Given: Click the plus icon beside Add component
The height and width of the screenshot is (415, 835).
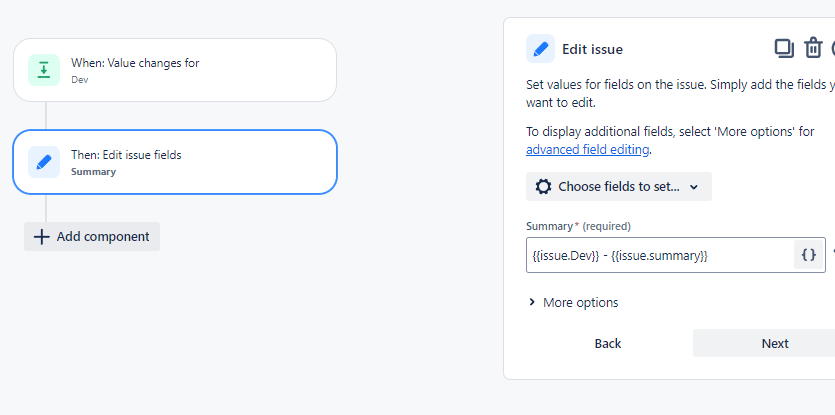Looking at the screenshot, I should coord(41,237).
